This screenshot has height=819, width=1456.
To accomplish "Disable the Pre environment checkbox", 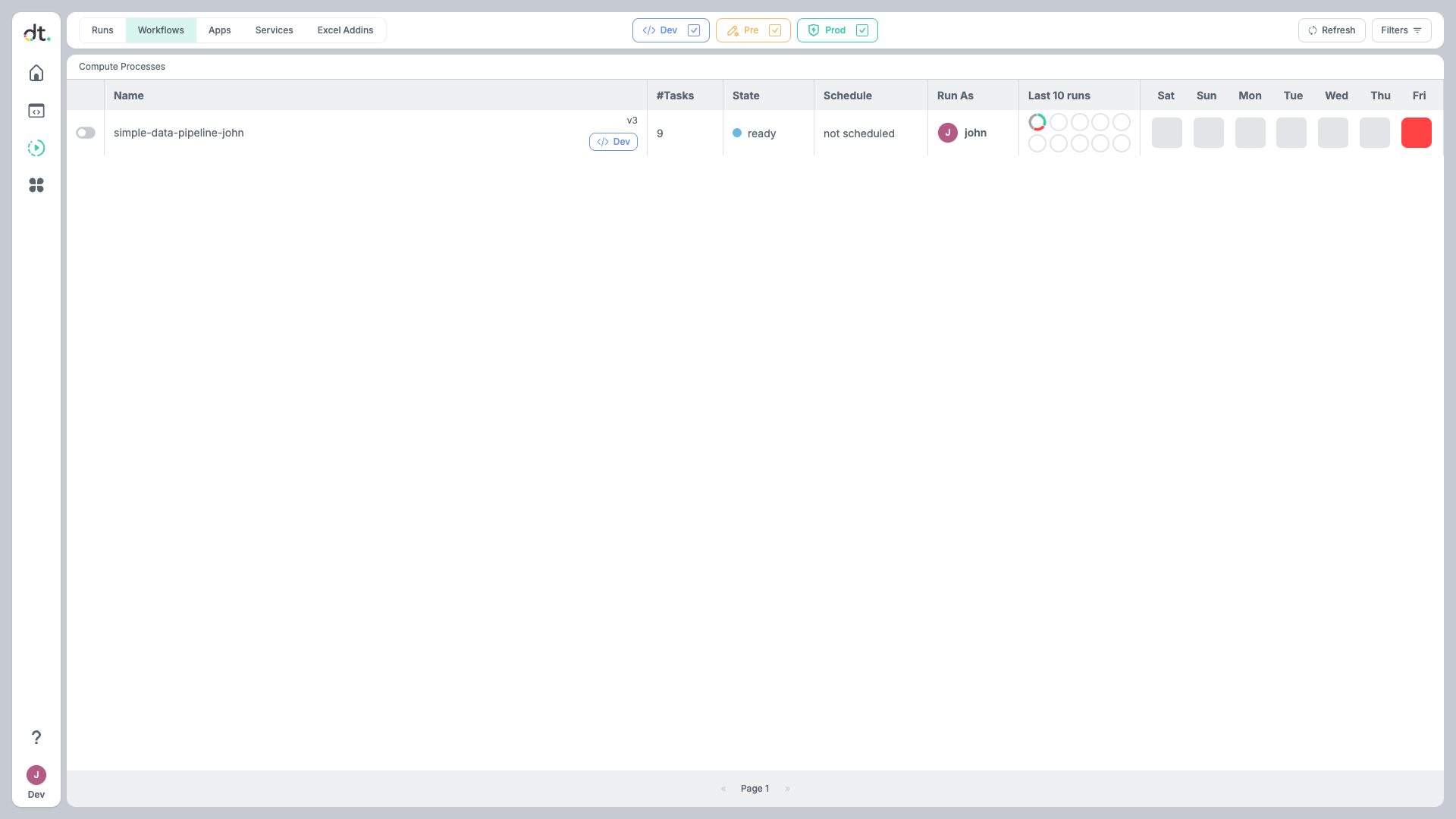I will point(776,30).
